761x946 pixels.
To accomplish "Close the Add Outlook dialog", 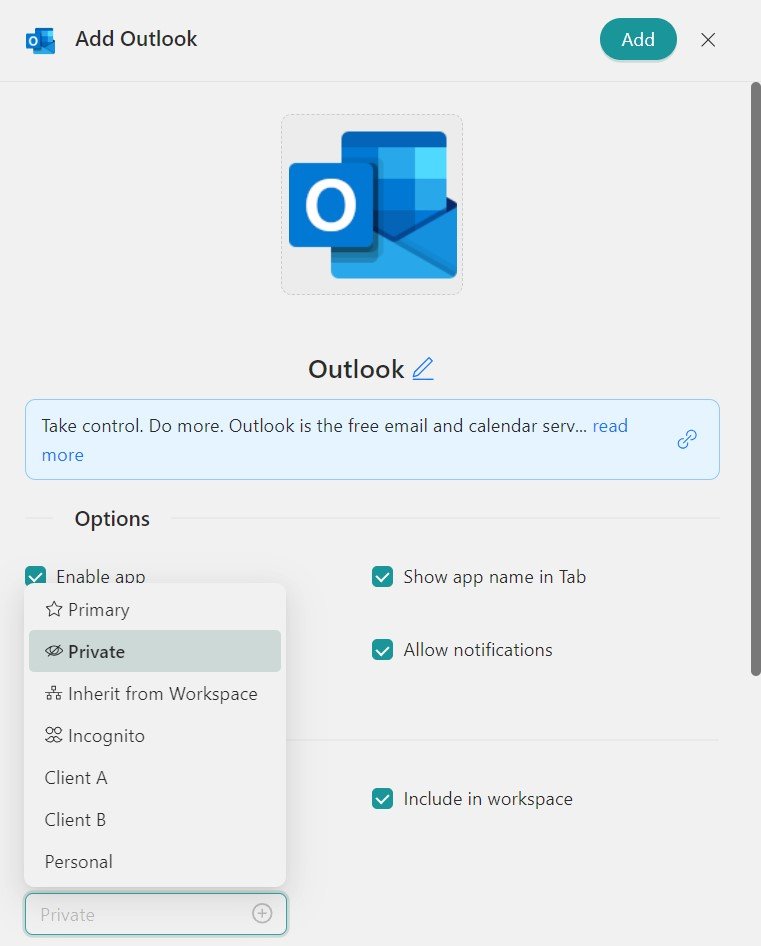I will [708, 40].
